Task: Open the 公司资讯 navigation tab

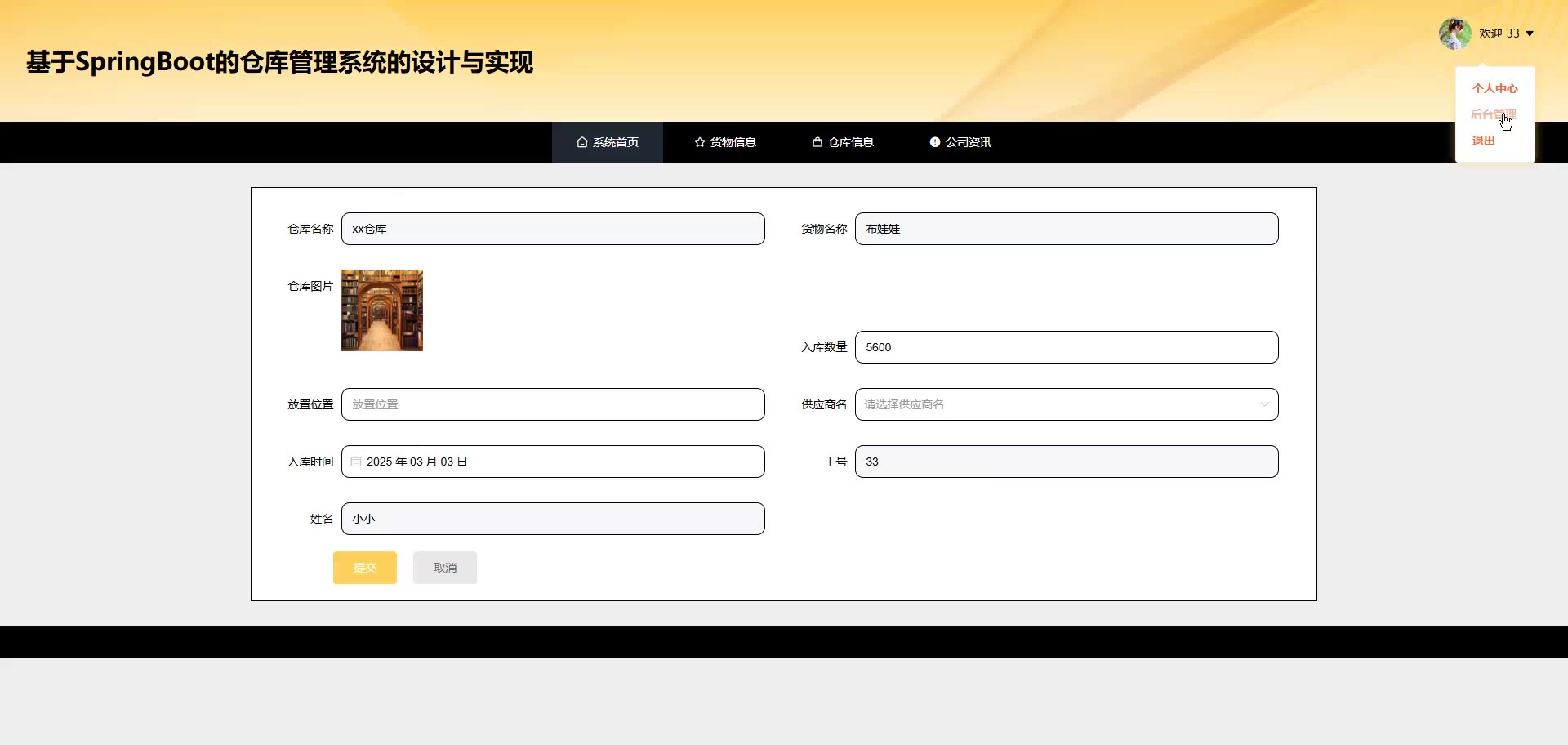Action: tap(960, 142)
